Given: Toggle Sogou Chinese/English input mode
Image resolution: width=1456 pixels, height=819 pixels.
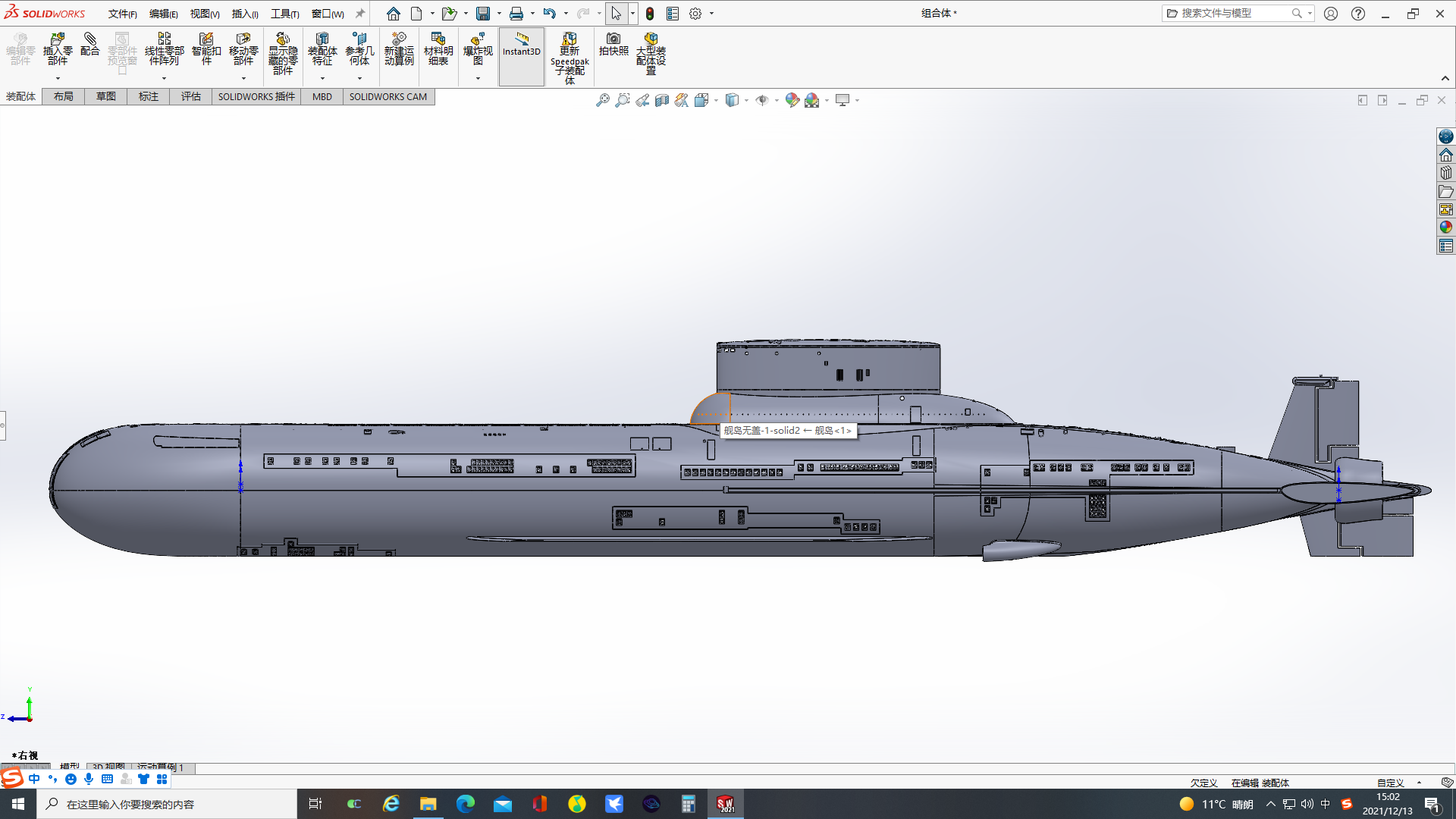Looking at the screenshot, I should (x=34, y=779).
